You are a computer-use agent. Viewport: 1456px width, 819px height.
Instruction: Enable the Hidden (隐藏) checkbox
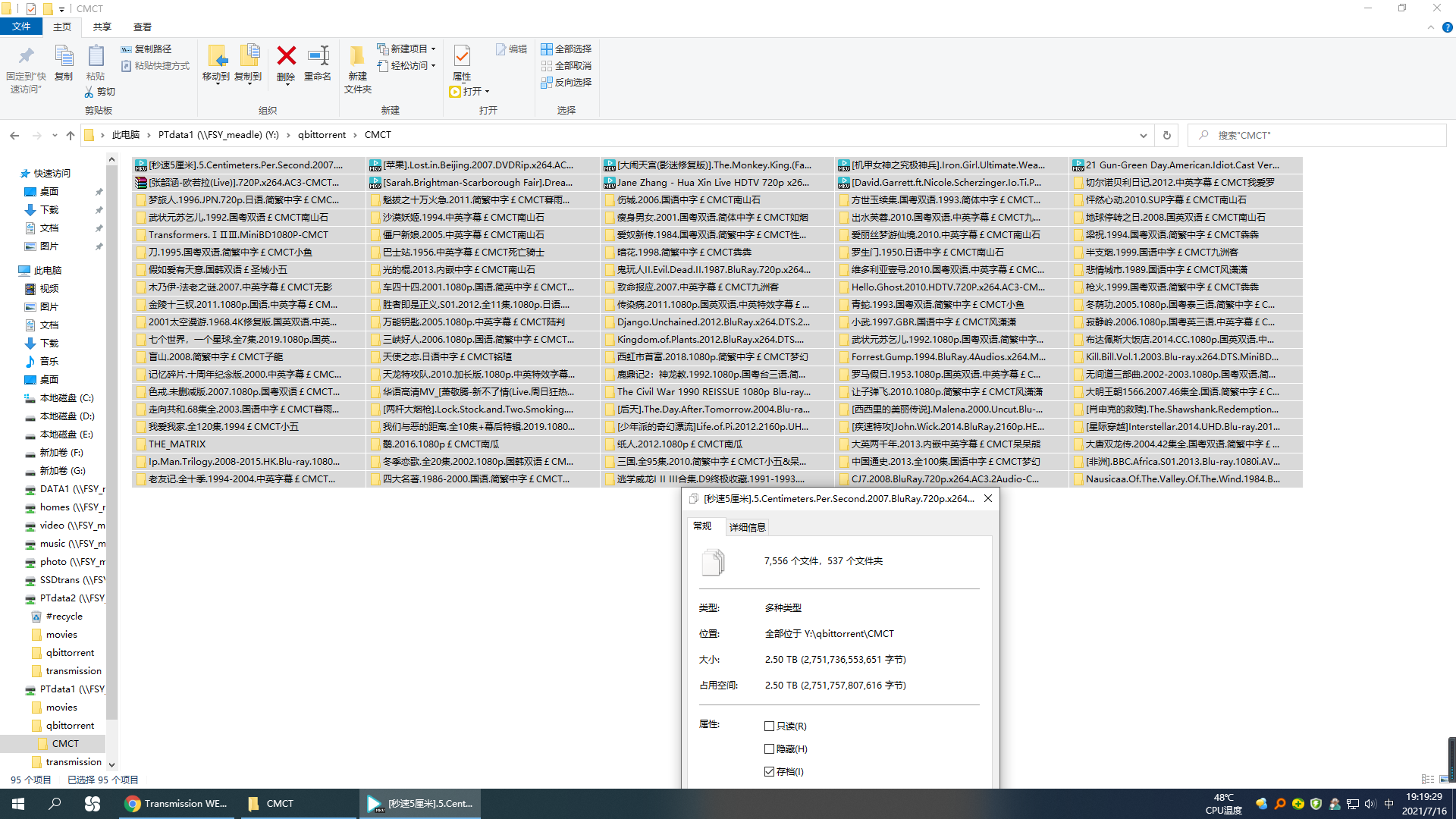coord(770,748)
